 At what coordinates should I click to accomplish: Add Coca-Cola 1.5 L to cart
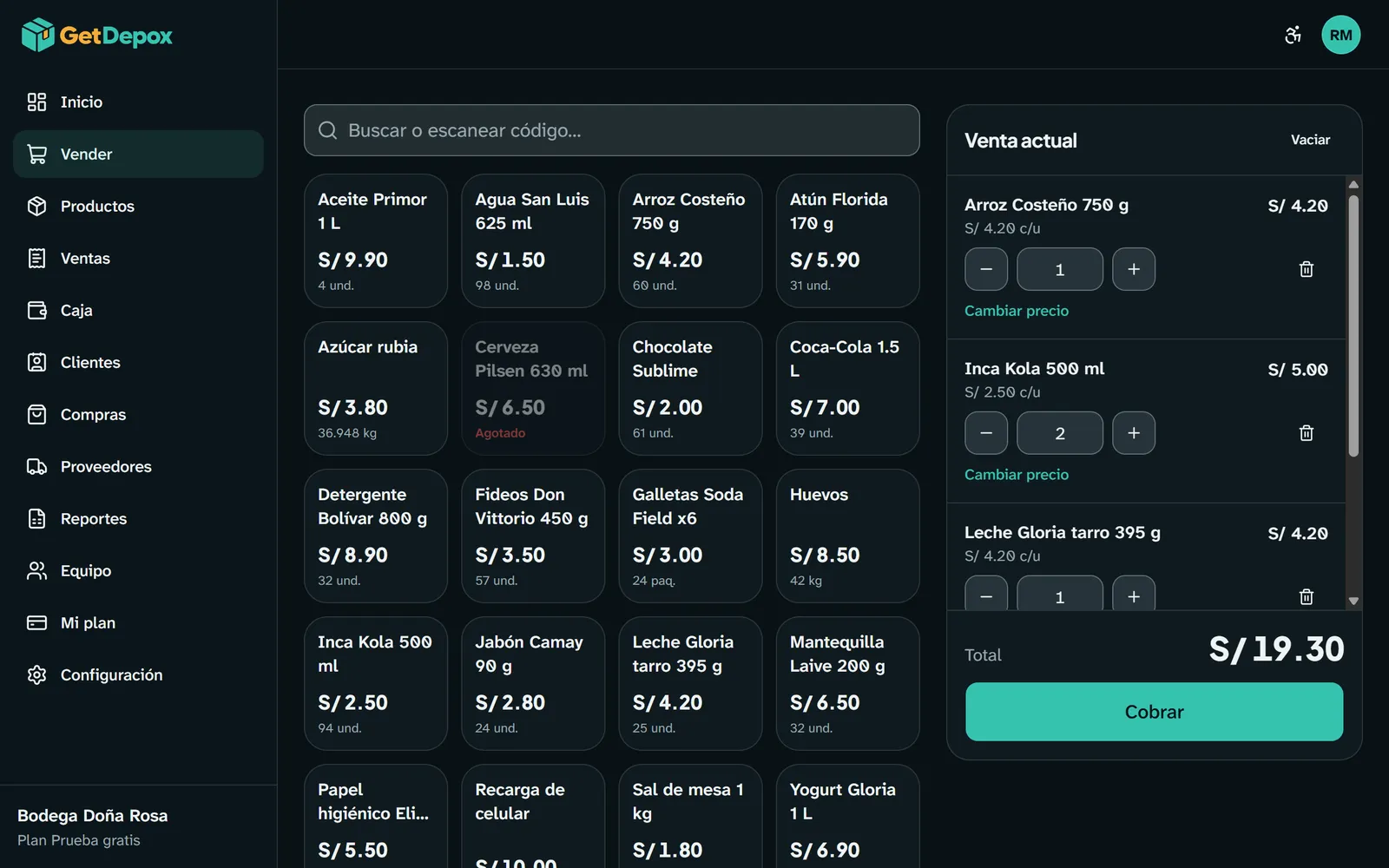[847, 389]
